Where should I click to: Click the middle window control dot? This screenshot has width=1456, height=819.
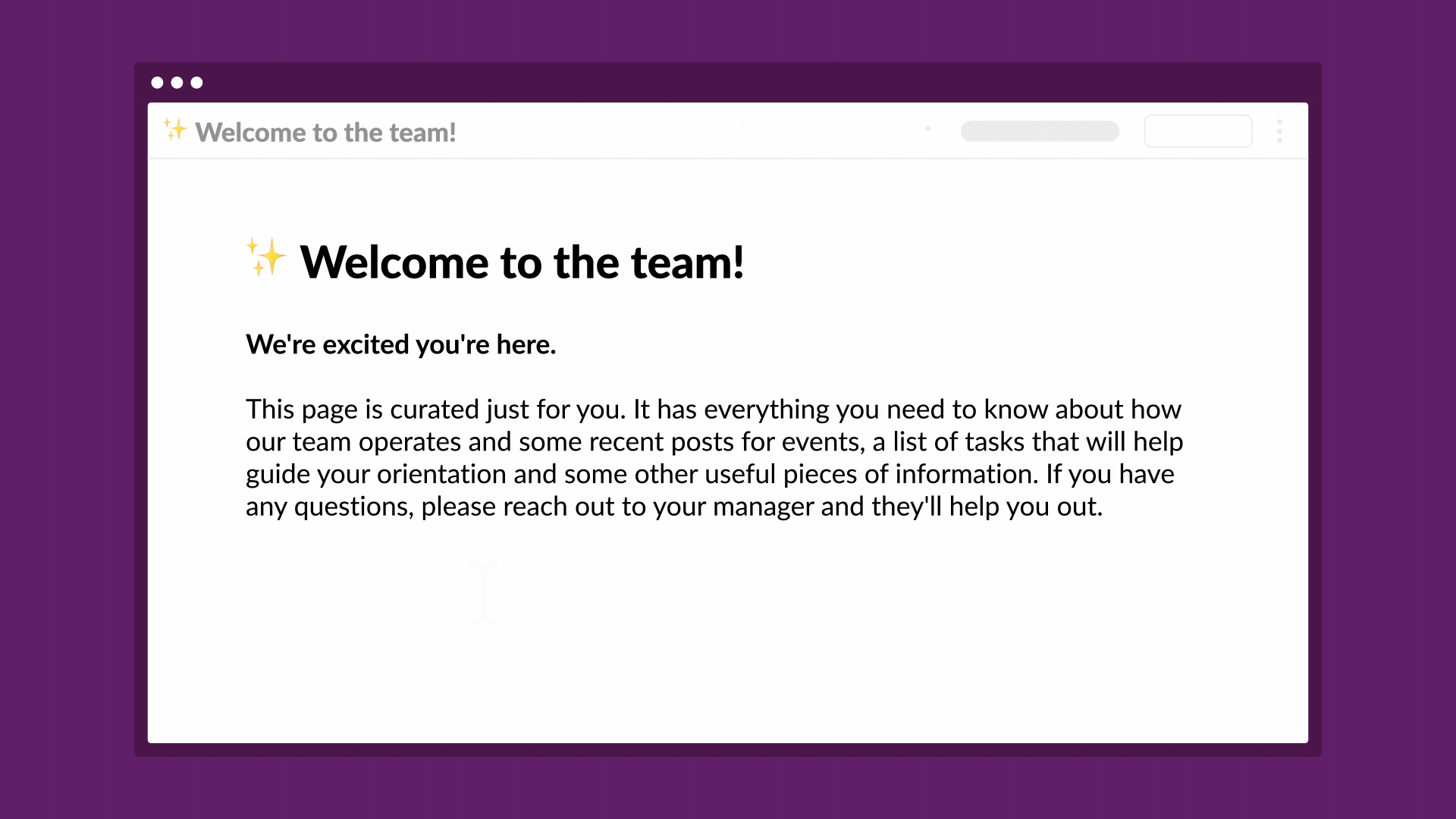coord(177,83)
